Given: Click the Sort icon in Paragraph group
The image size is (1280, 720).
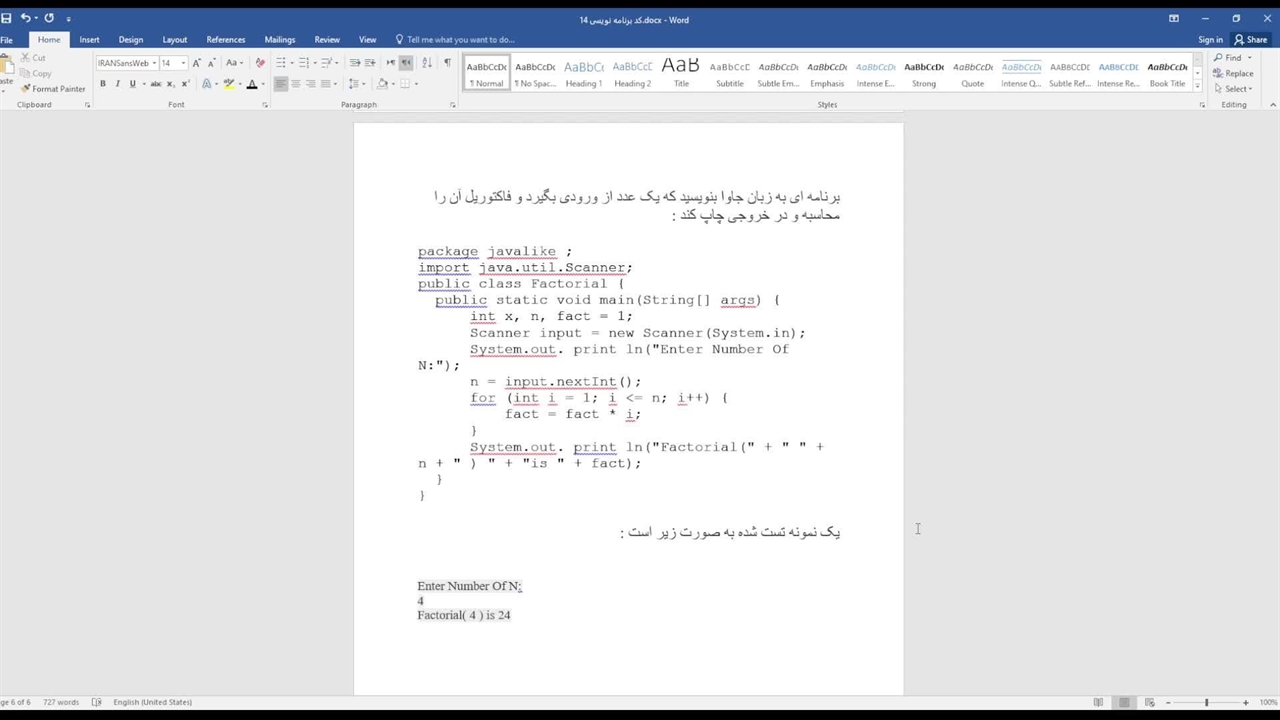Looking at the screenshot, I should [427, 63].
